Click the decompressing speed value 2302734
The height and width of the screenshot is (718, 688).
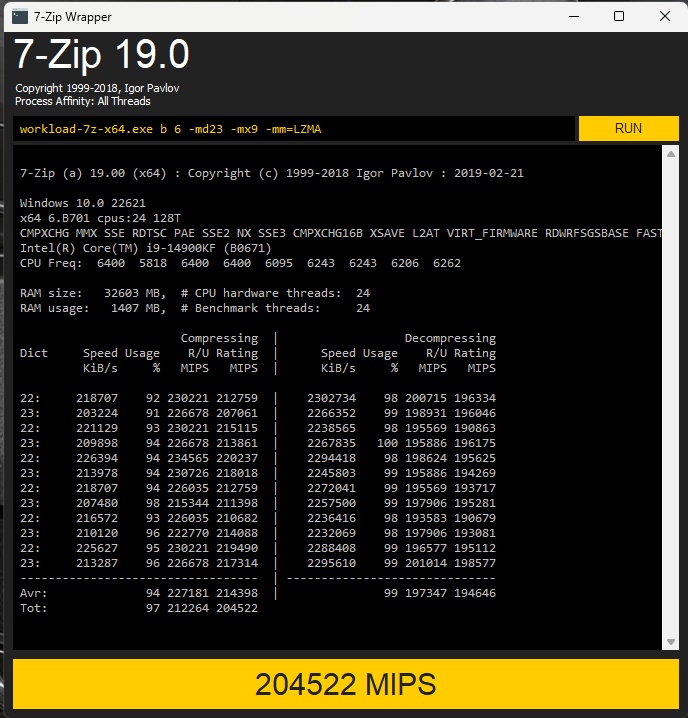click(x=332, y=398)
